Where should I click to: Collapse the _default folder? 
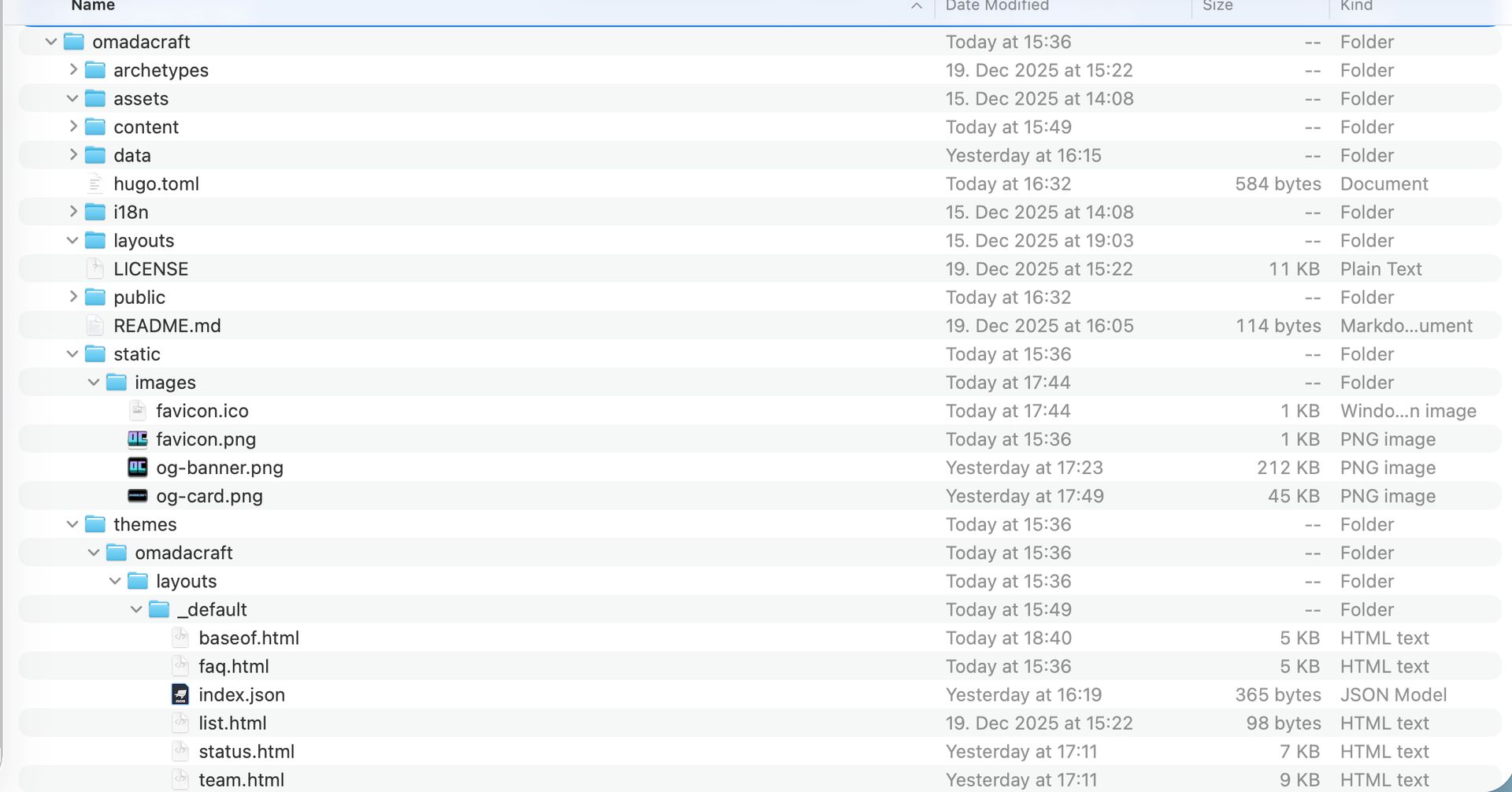(136, 609)
